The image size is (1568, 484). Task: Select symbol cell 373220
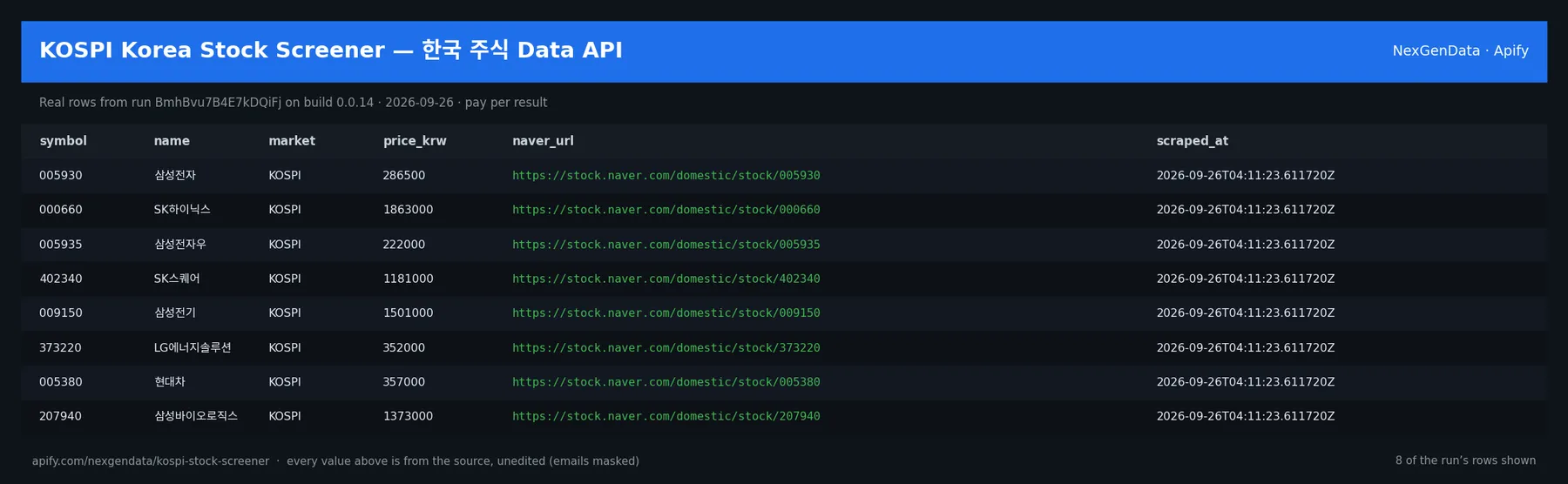tap(61, 347)
